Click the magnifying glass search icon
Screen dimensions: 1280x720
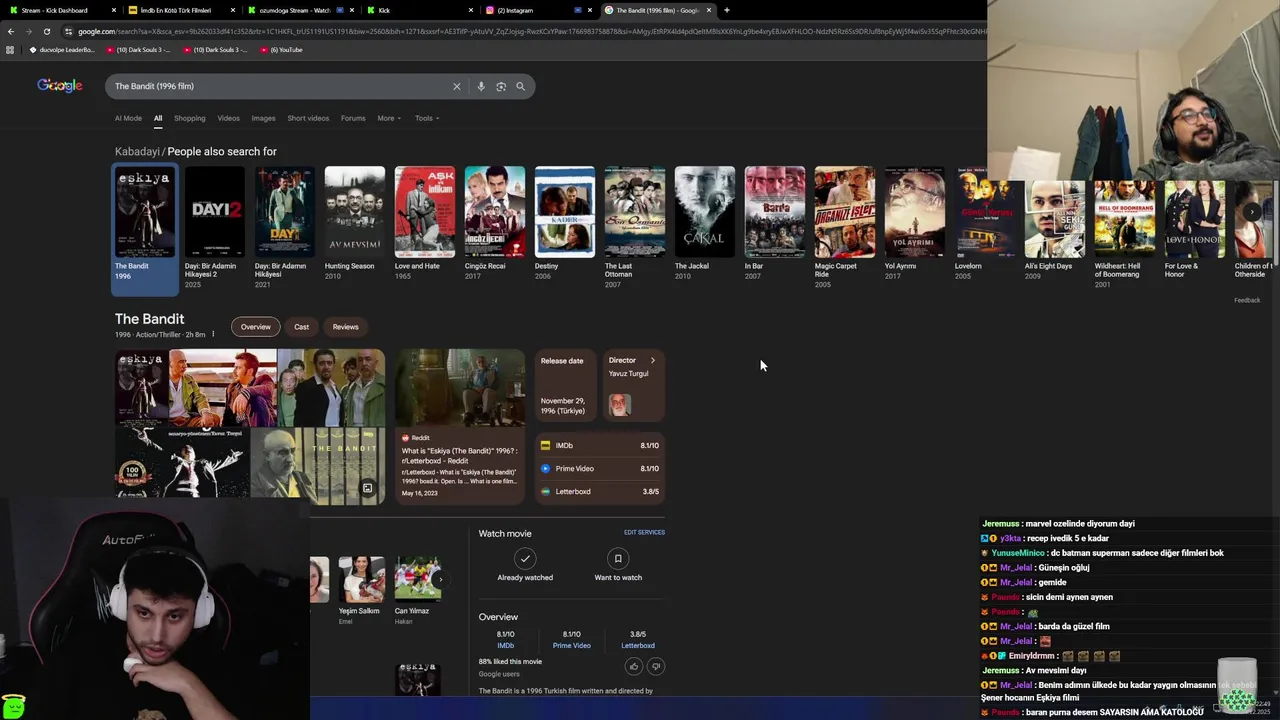(x=520, y=86)
